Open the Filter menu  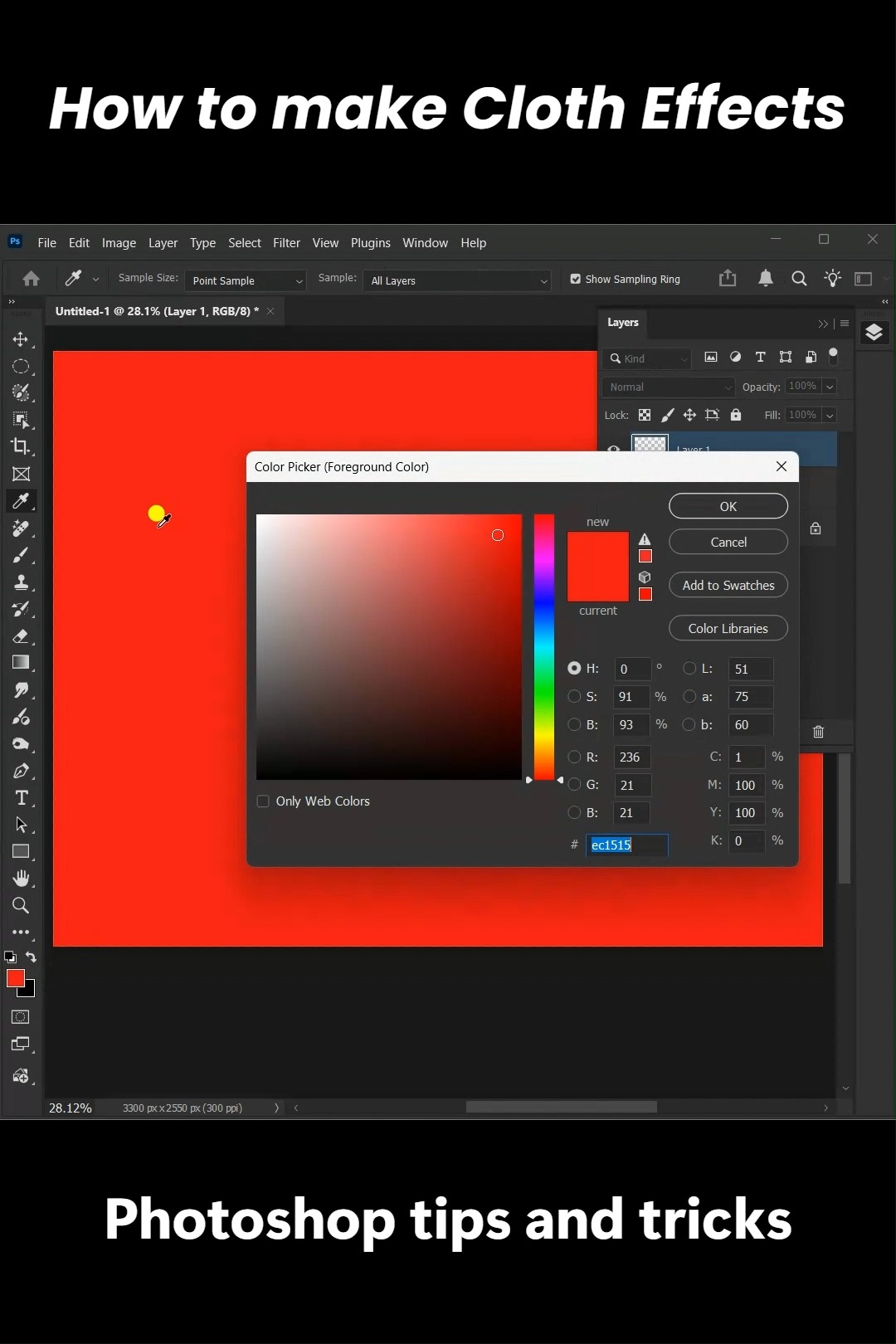coord(286,243)
